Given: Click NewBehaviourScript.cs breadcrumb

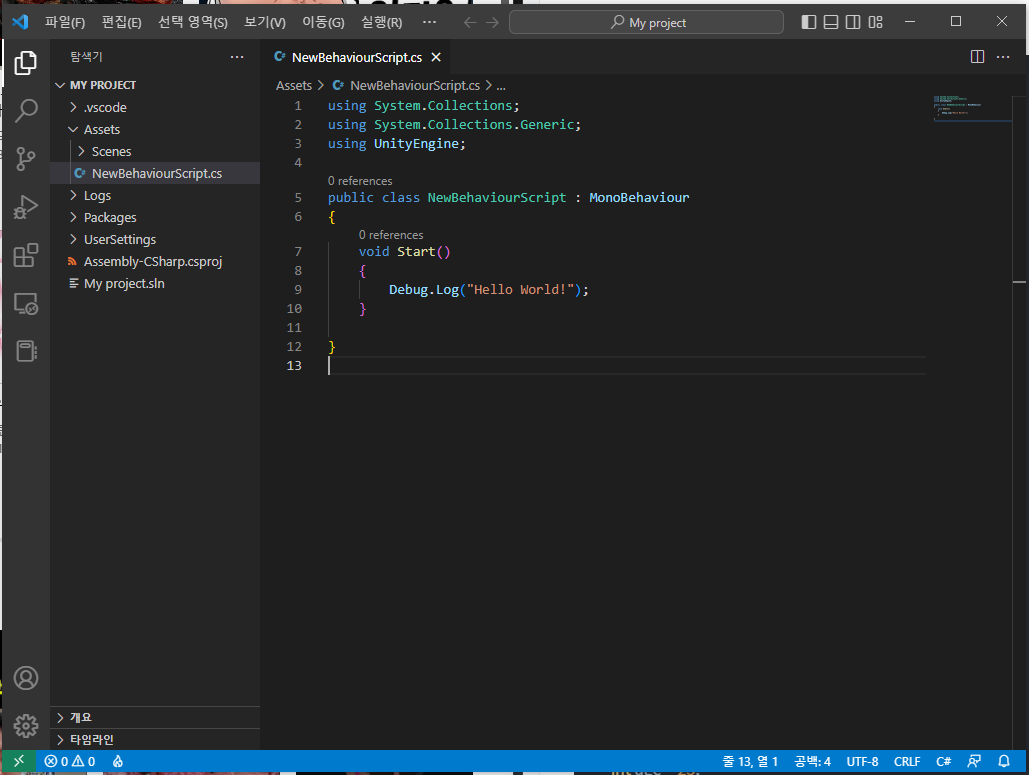Looking at the screenshot, I should coord(406,85).
